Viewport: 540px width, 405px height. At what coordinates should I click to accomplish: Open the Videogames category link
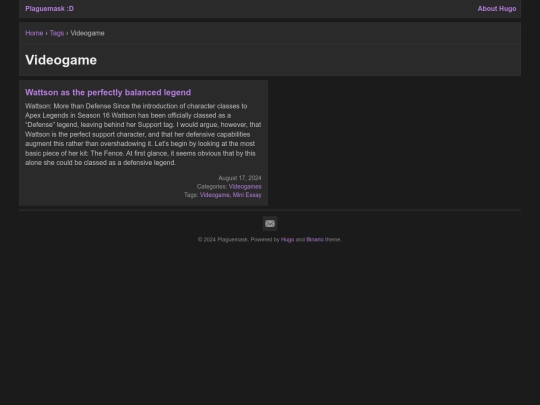[245, 186]
